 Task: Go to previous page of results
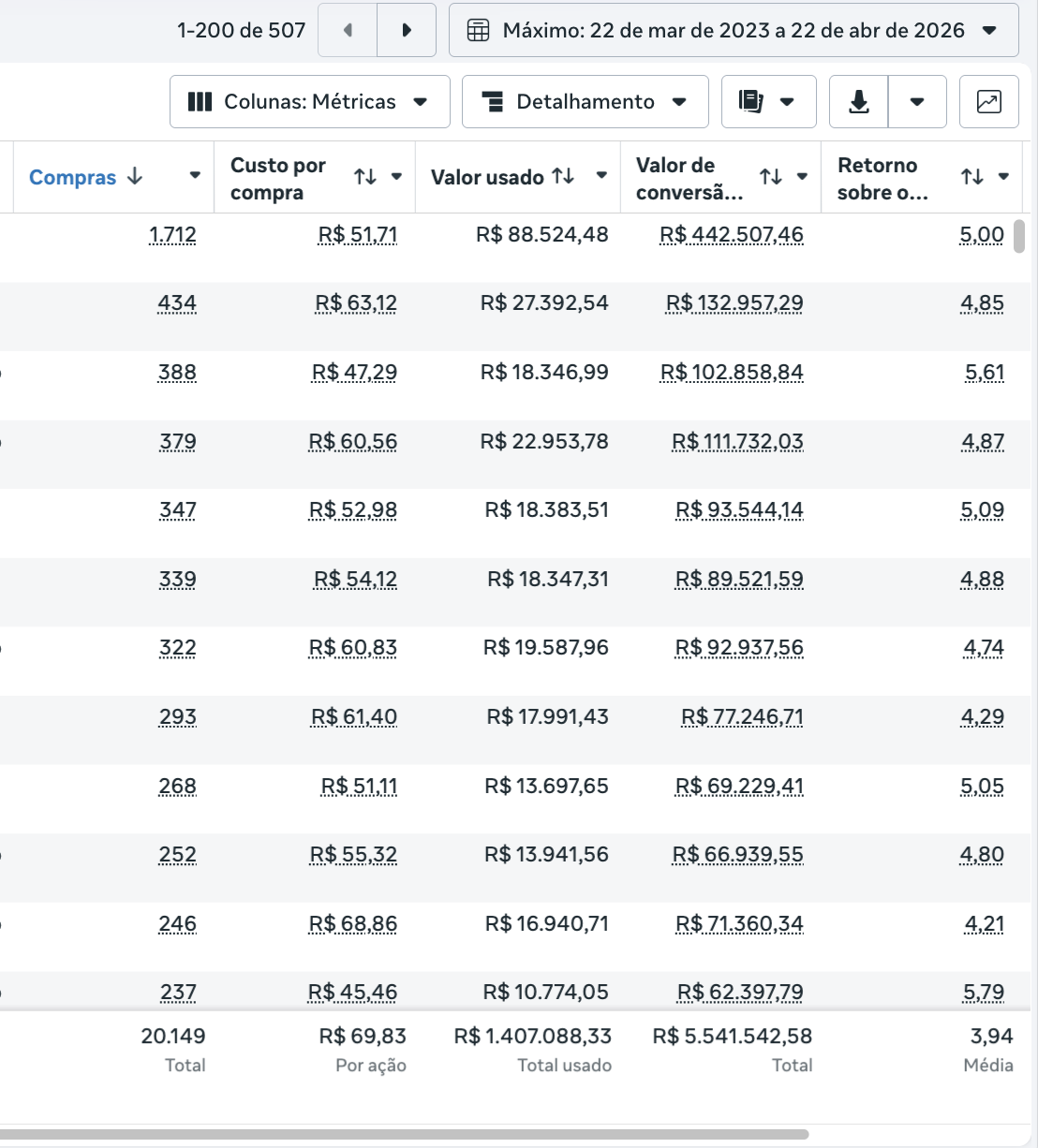tap(348, 30)
